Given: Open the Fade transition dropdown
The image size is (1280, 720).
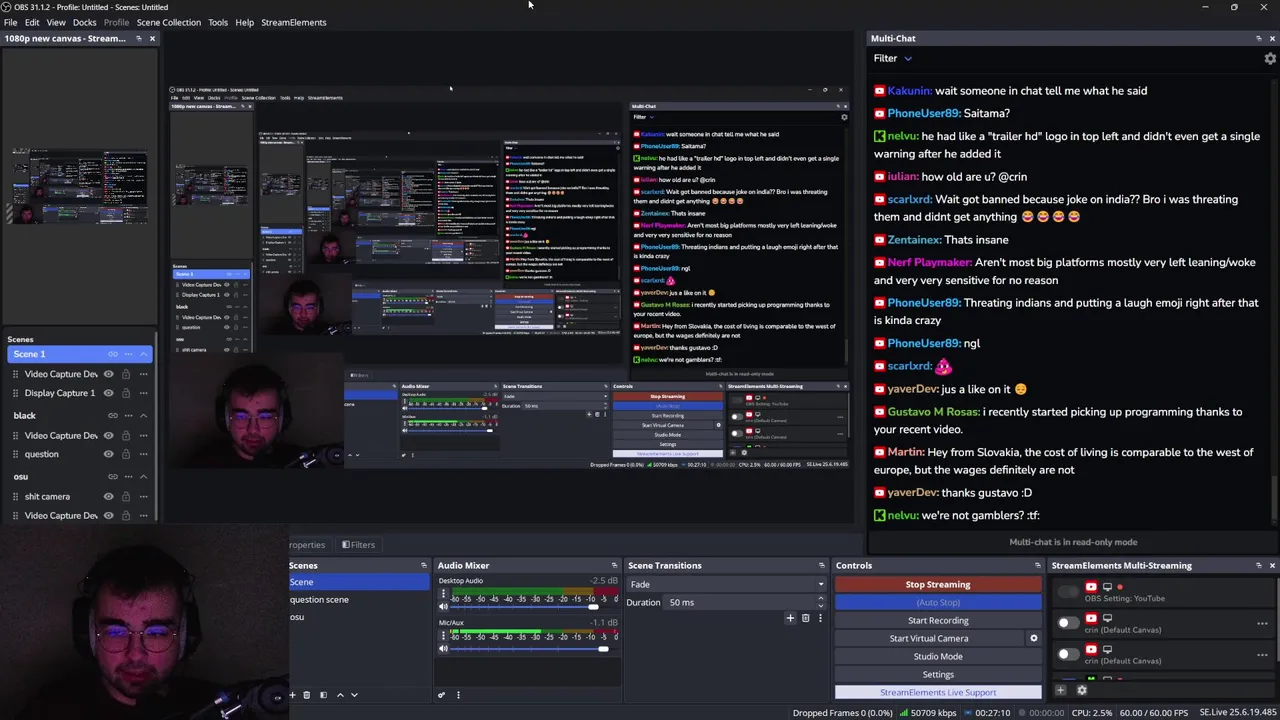Looking at the screenshot, I should click(x=726, y=584).
